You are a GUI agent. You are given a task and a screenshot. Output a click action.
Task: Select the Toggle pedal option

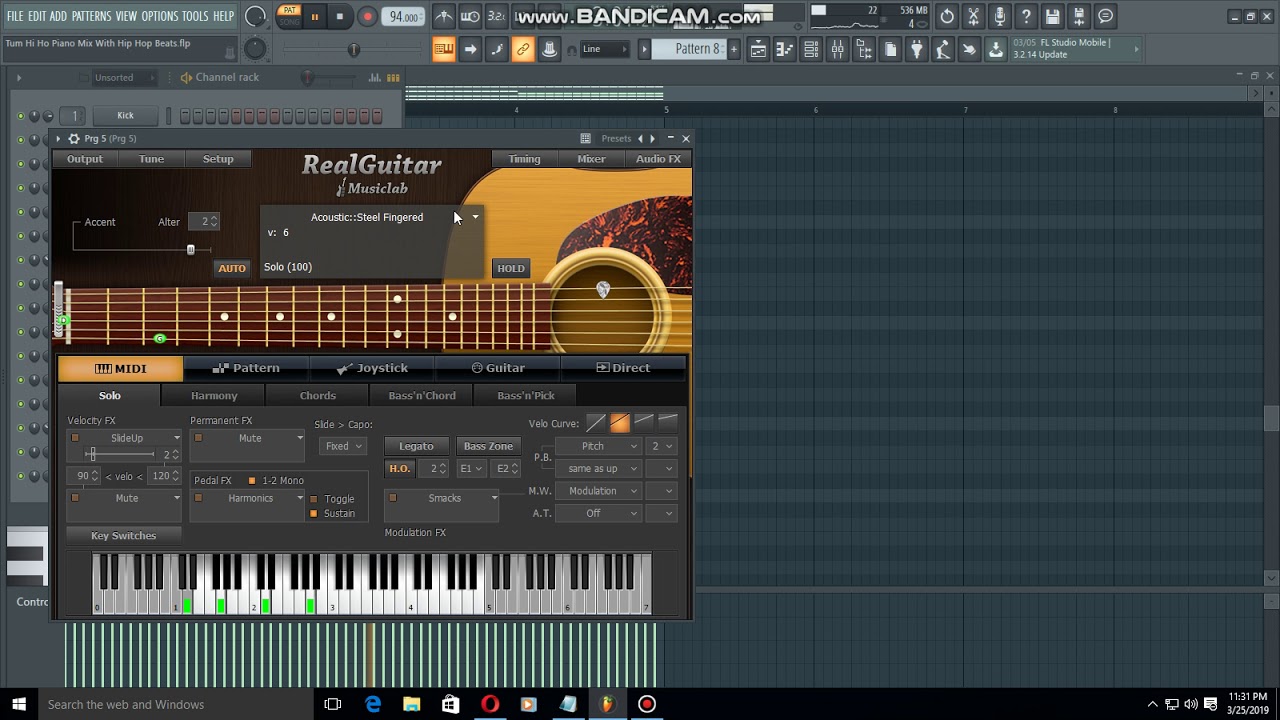[x=314, y=499]
